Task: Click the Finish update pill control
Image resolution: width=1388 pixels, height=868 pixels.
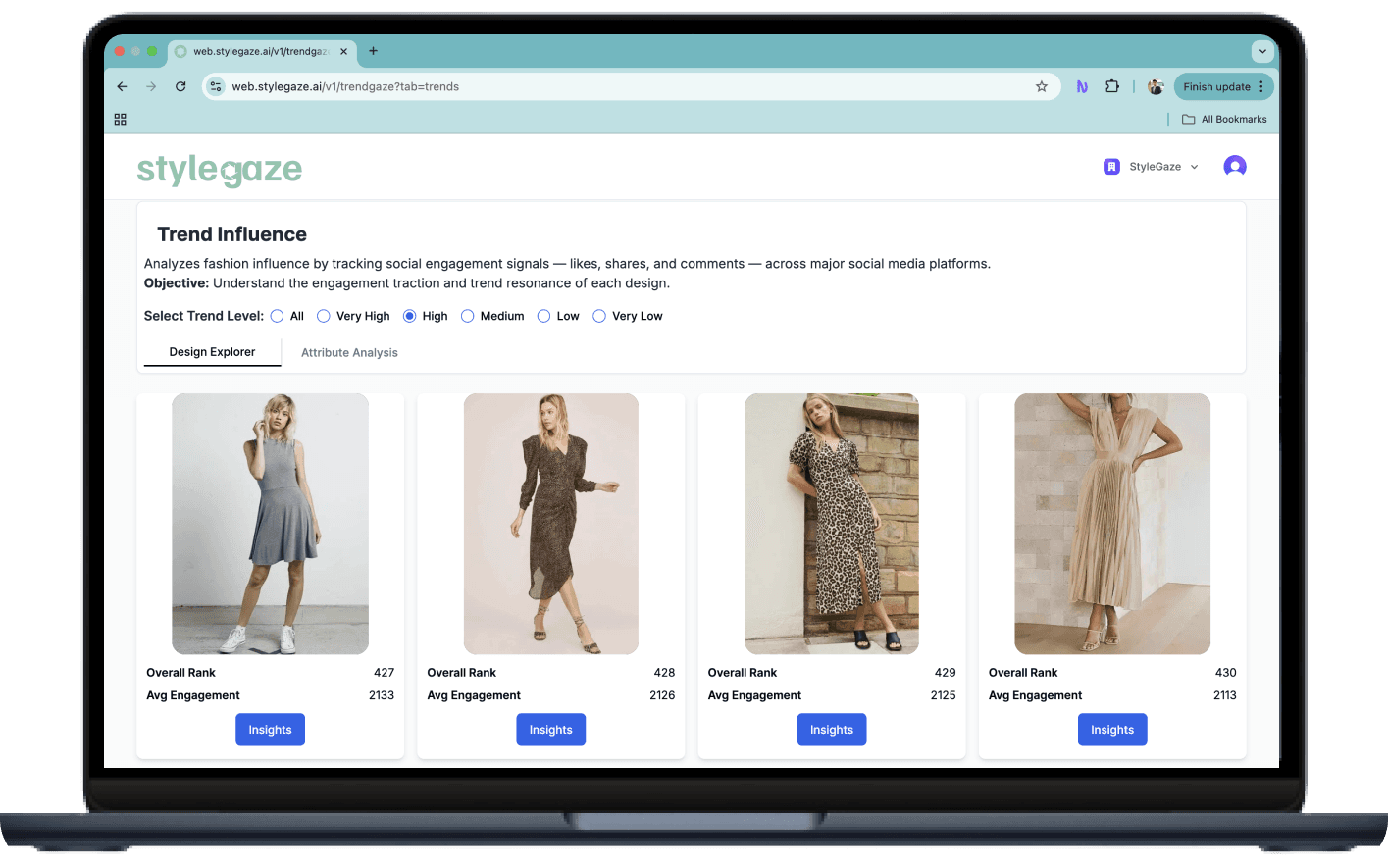Action: click(1217, 86)
